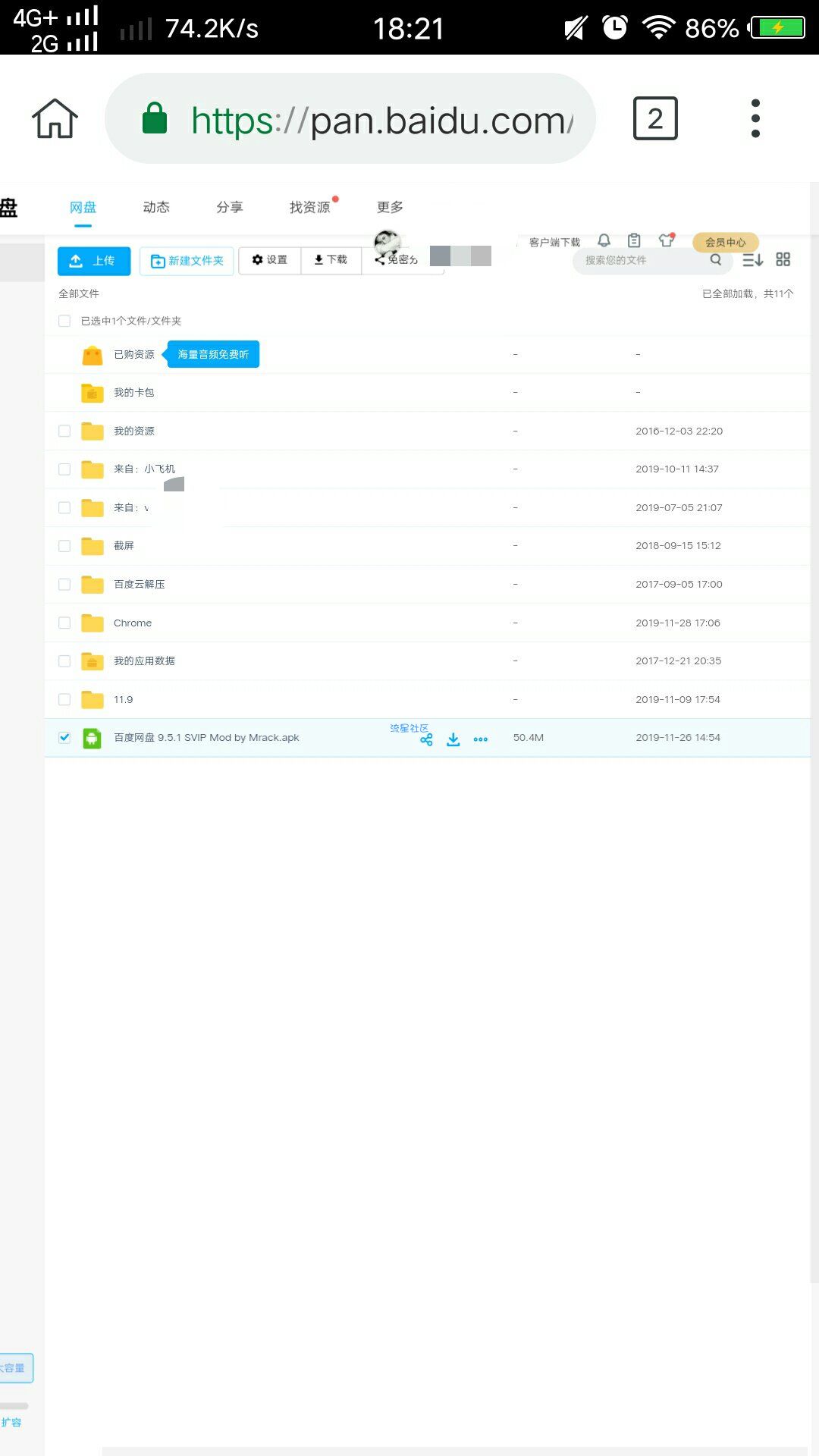819x1456 pixels.
Task: Click the 客户端下载 link
Action: click(x=554, y=242)
